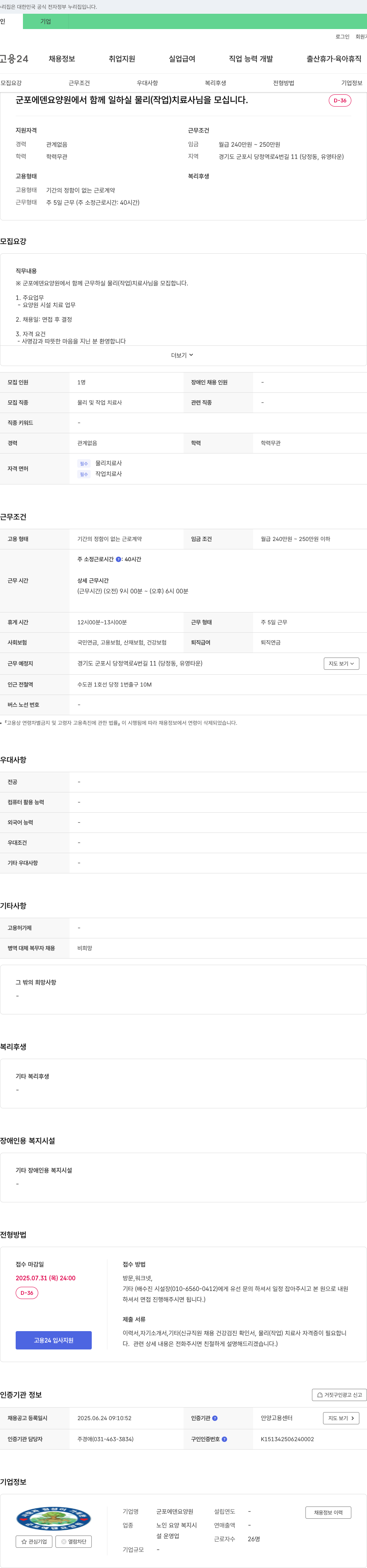Block viewing with 열람차단 button
The height and width of the screenshot is (1568, 367).
point(74,1541)
